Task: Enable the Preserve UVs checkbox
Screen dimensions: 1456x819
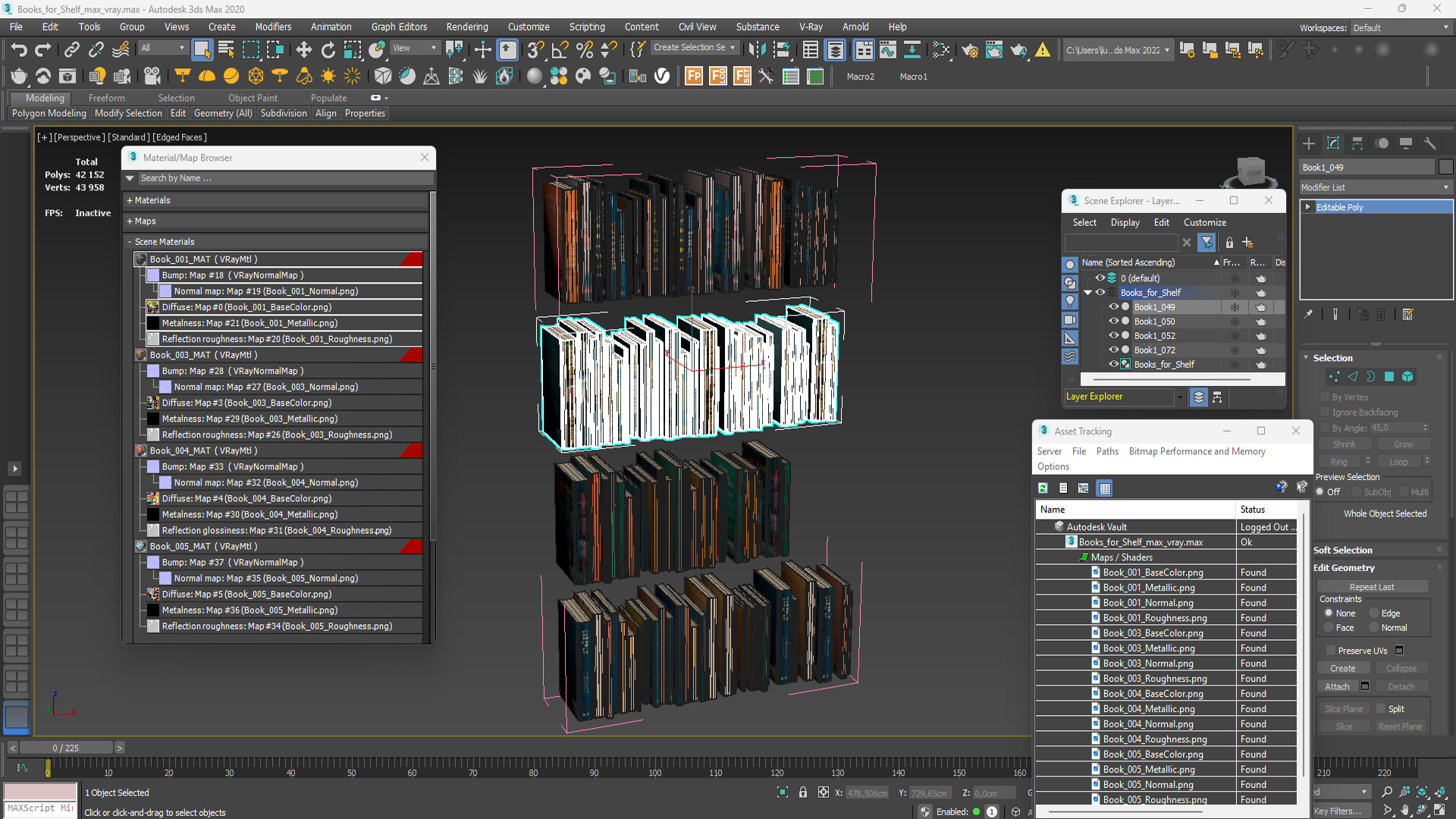Action: [1331, 651]
